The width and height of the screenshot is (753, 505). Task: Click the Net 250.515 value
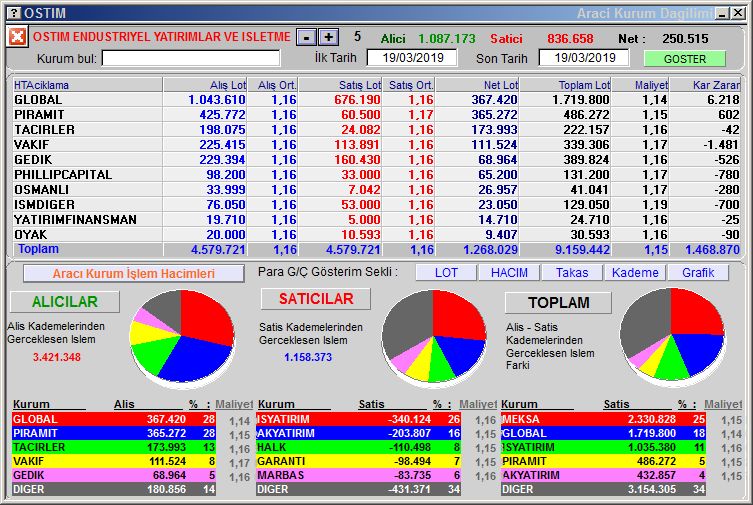point(685,38)
